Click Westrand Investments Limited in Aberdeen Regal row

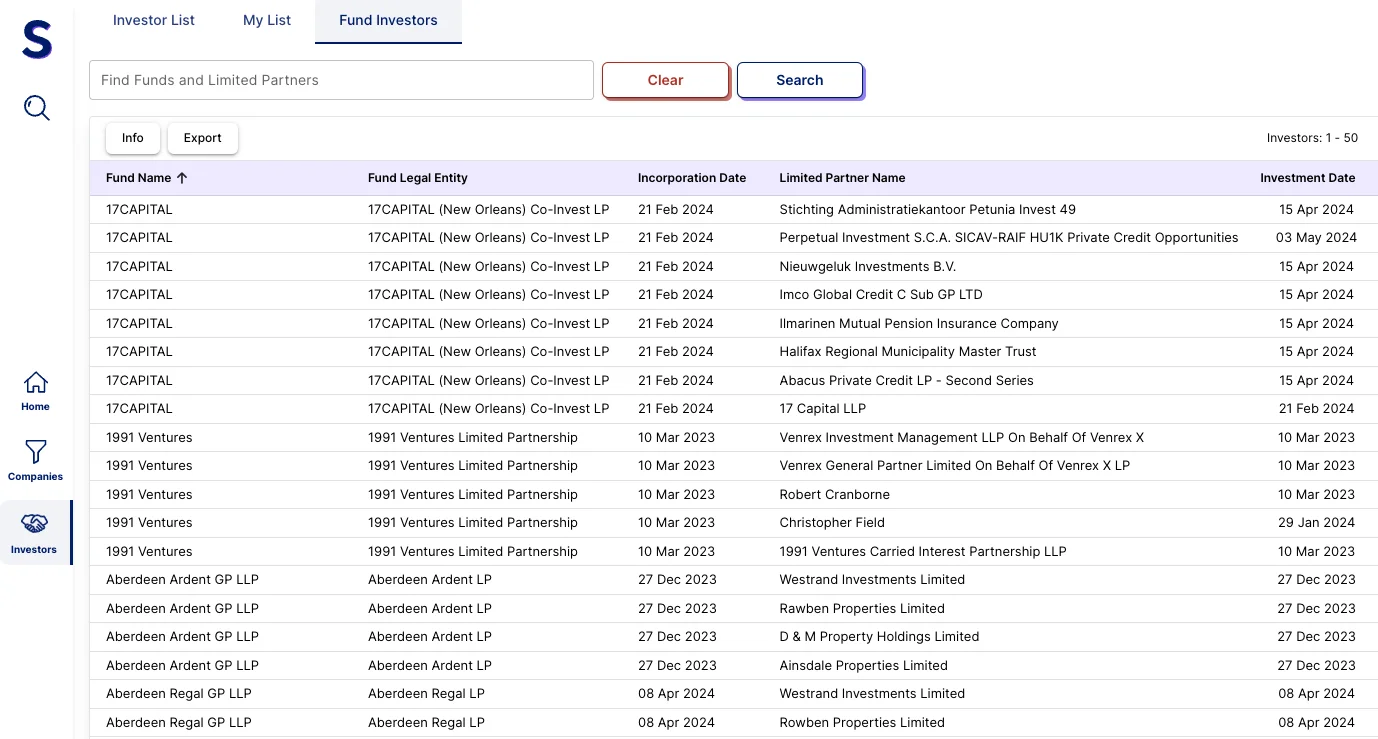click(x=872, y=694)
